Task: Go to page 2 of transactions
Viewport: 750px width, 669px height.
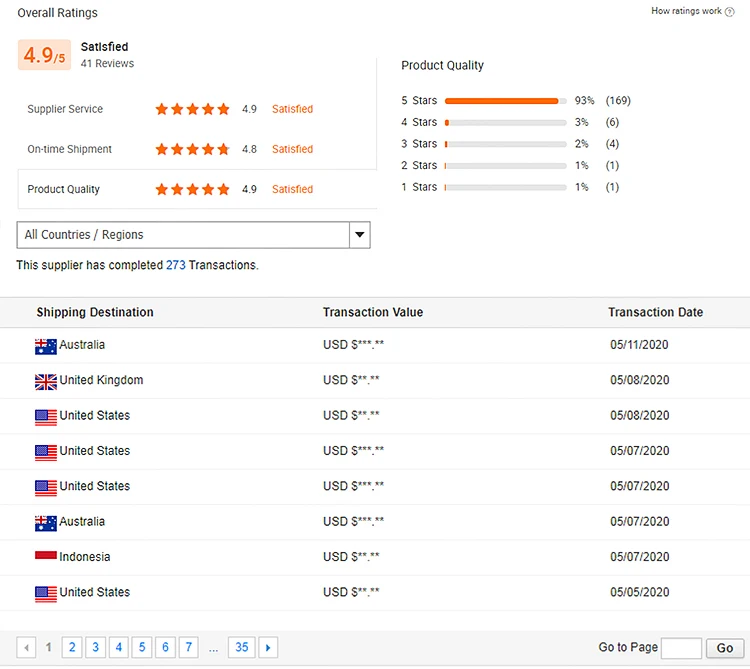Action: [x=72, y=648]
